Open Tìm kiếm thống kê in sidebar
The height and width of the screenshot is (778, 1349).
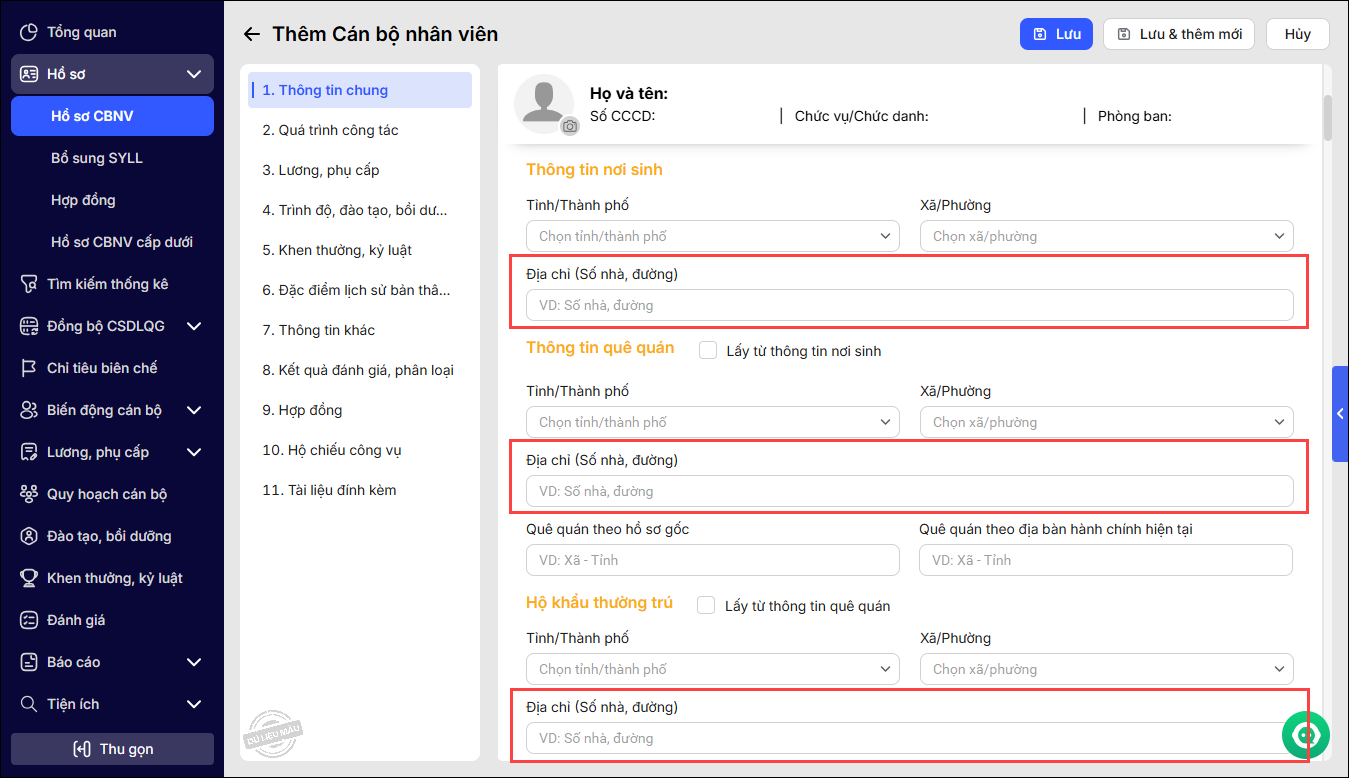(107, 284)
